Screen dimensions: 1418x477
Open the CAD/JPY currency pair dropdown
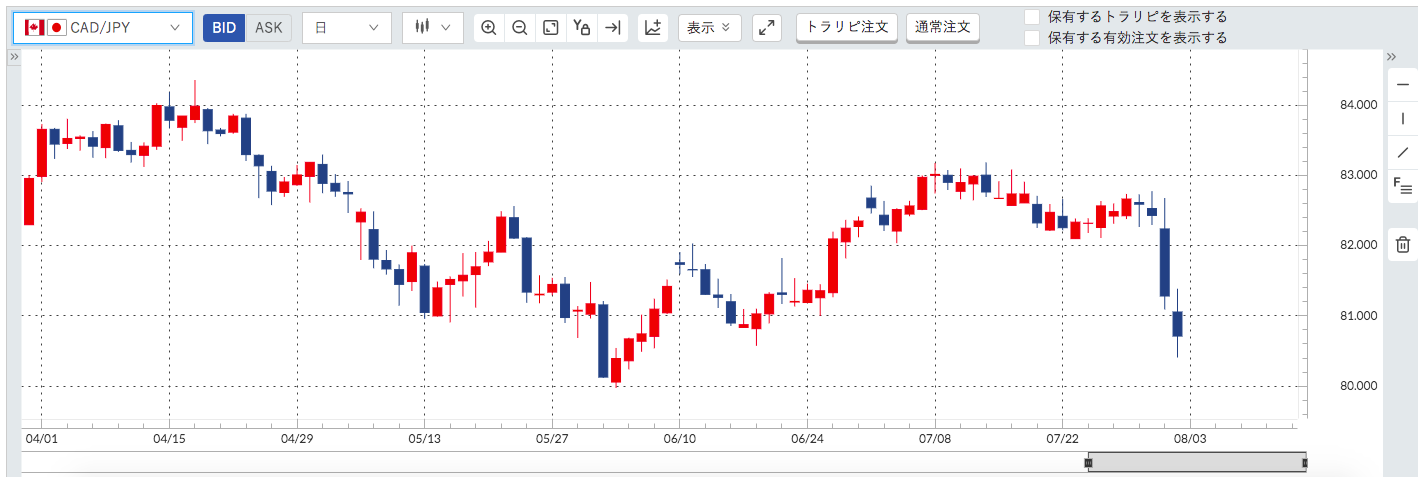[102, 28]
